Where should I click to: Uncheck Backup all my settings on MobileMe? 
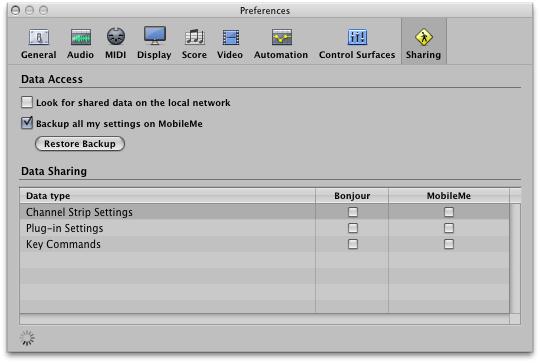[x=27, y=123]
